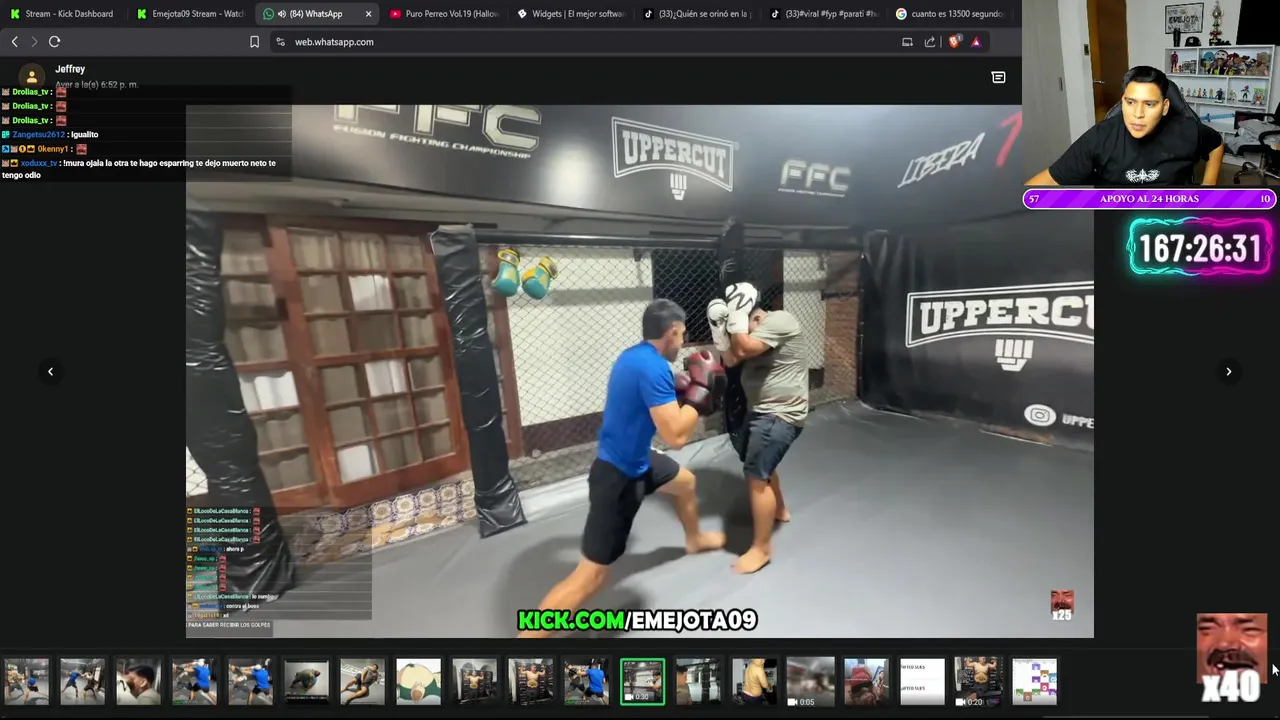
Task: Go back to the previous page
Action: pyautogui.click(x=14, y=42)
